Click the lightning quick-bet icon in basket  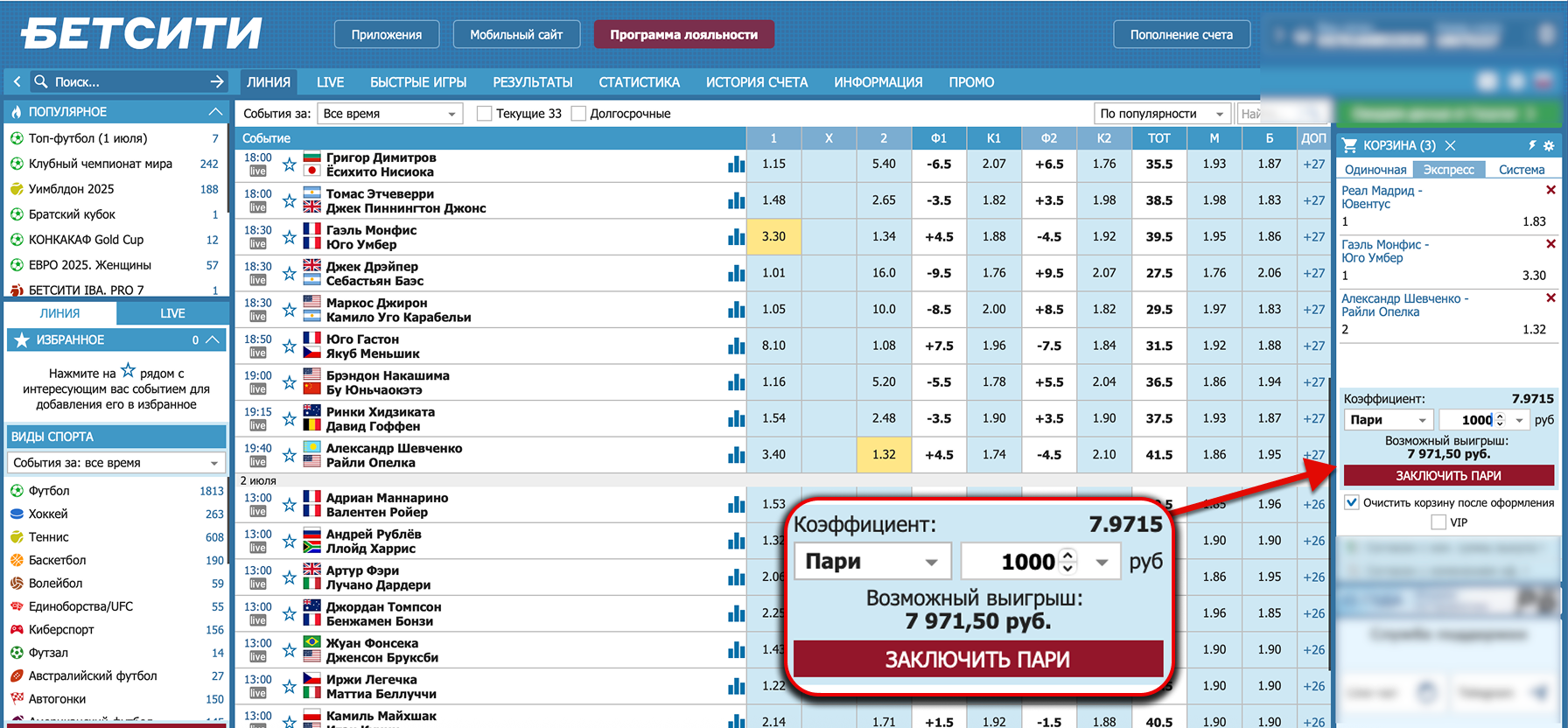[x=1532, y=145]
